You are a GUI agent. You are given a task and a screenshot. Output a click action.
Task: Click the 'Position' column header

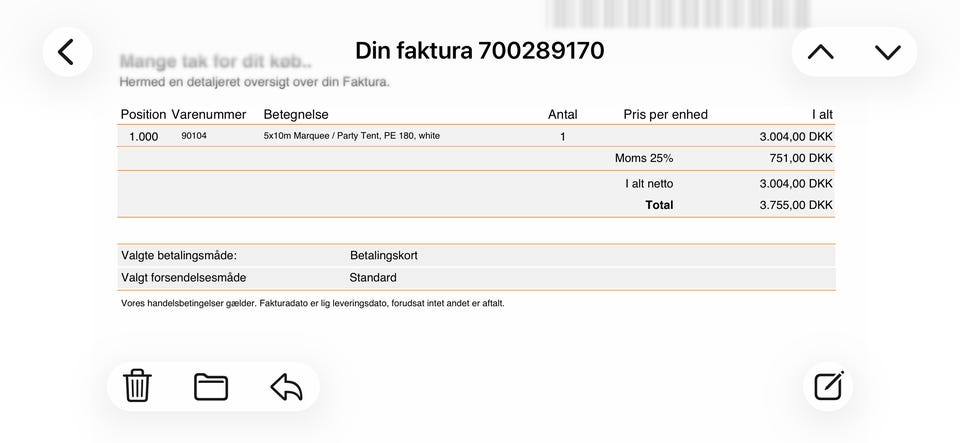pyautogui.click(x=143, y=114)
